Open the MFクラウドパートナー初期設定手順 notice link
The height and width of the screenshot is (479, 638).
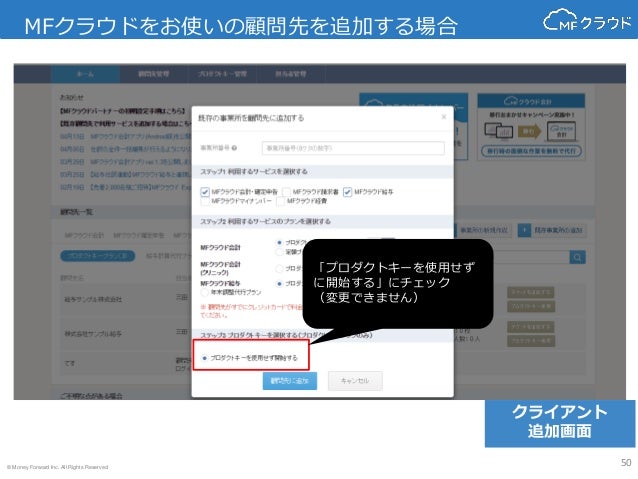[x=122, y=111]
